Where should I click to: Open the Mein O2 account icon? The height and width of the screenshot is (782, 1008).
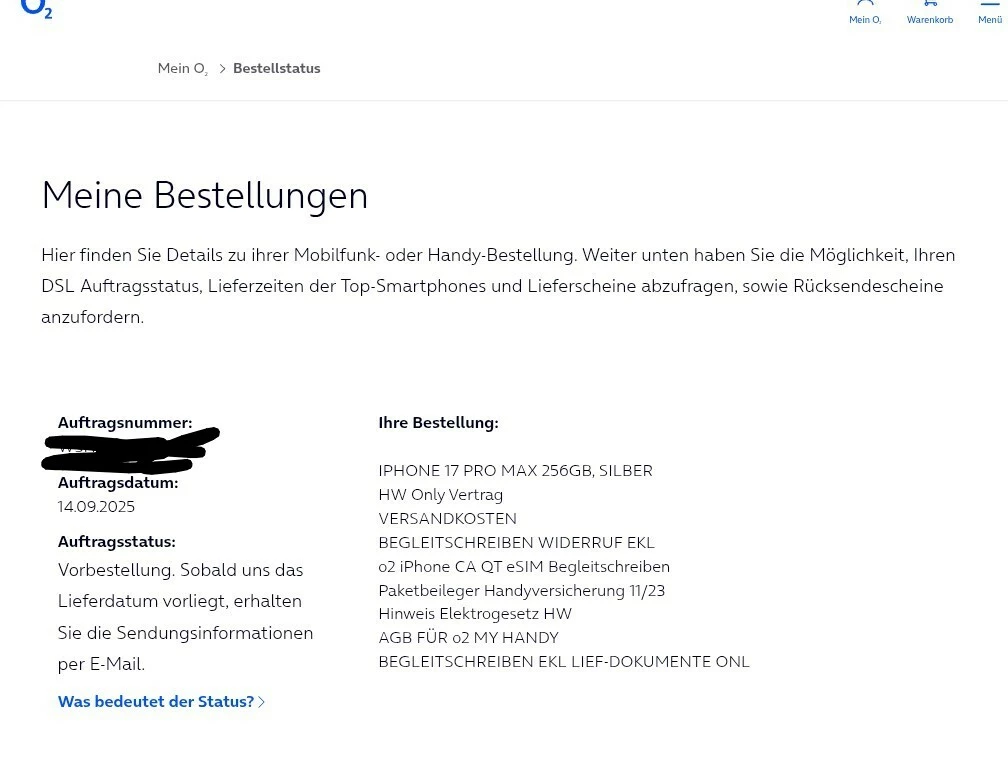pyautogui.click(x=865, y=13)
